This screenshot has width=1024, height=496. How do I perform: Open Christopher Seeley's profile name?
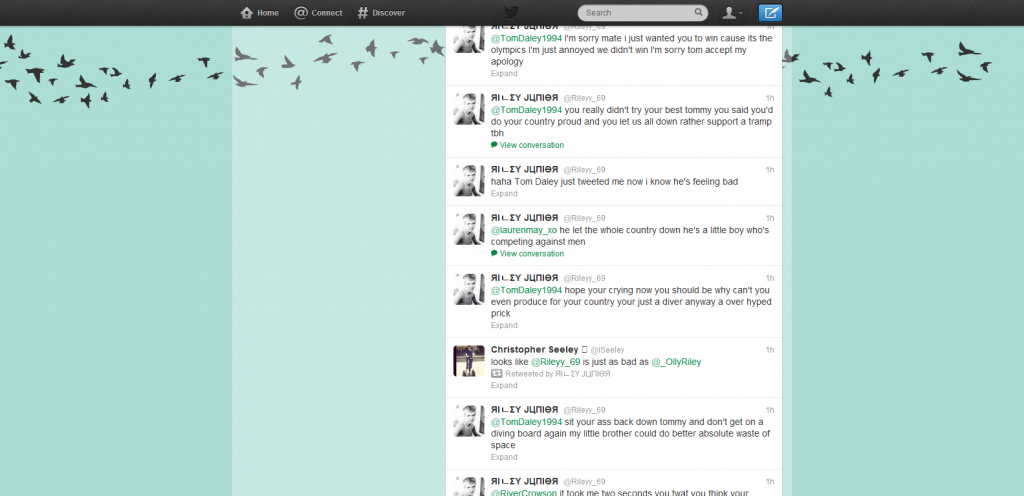click(535, 350)
